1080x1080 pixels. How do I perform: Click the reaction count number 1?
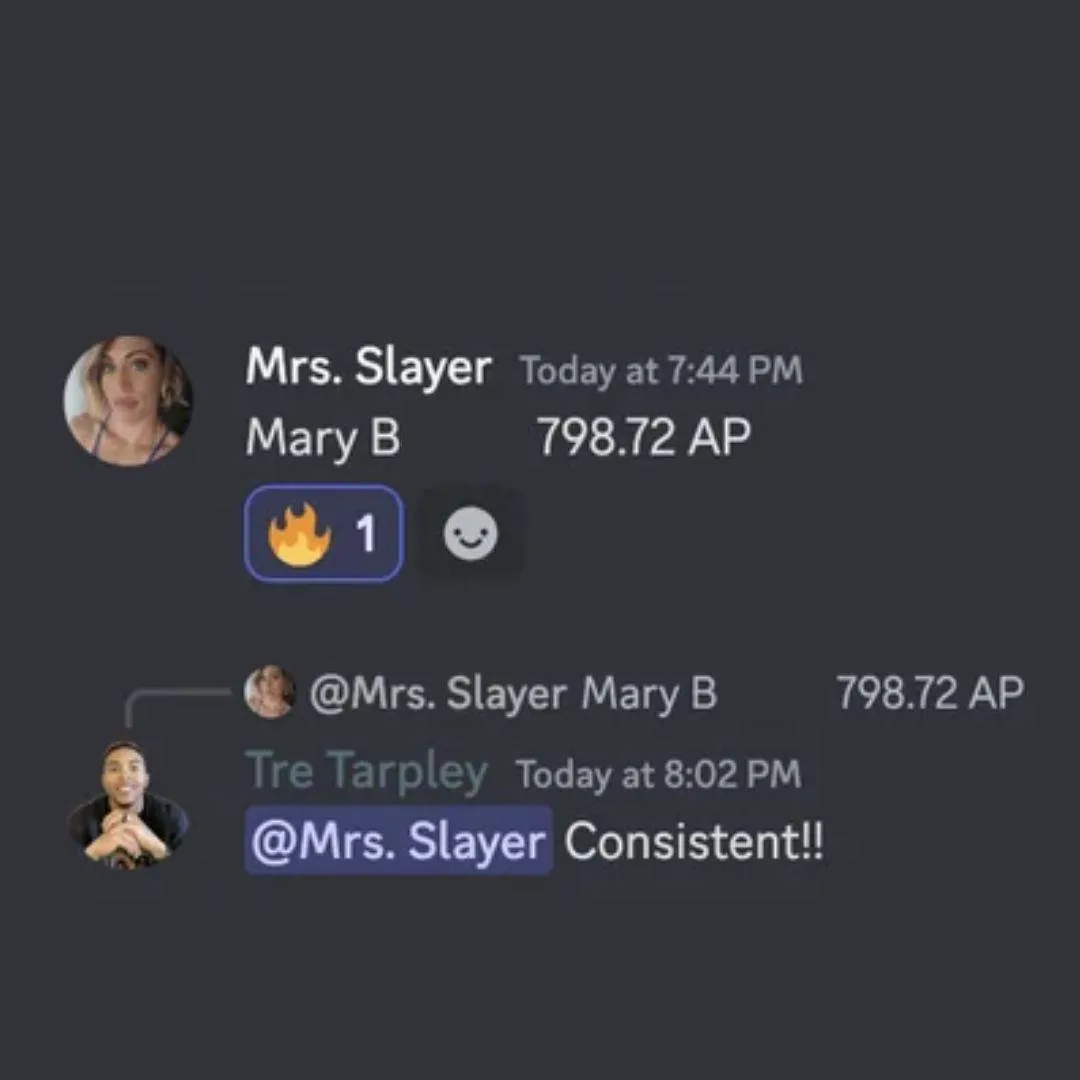pyautogui.click(x=366, y=533)
